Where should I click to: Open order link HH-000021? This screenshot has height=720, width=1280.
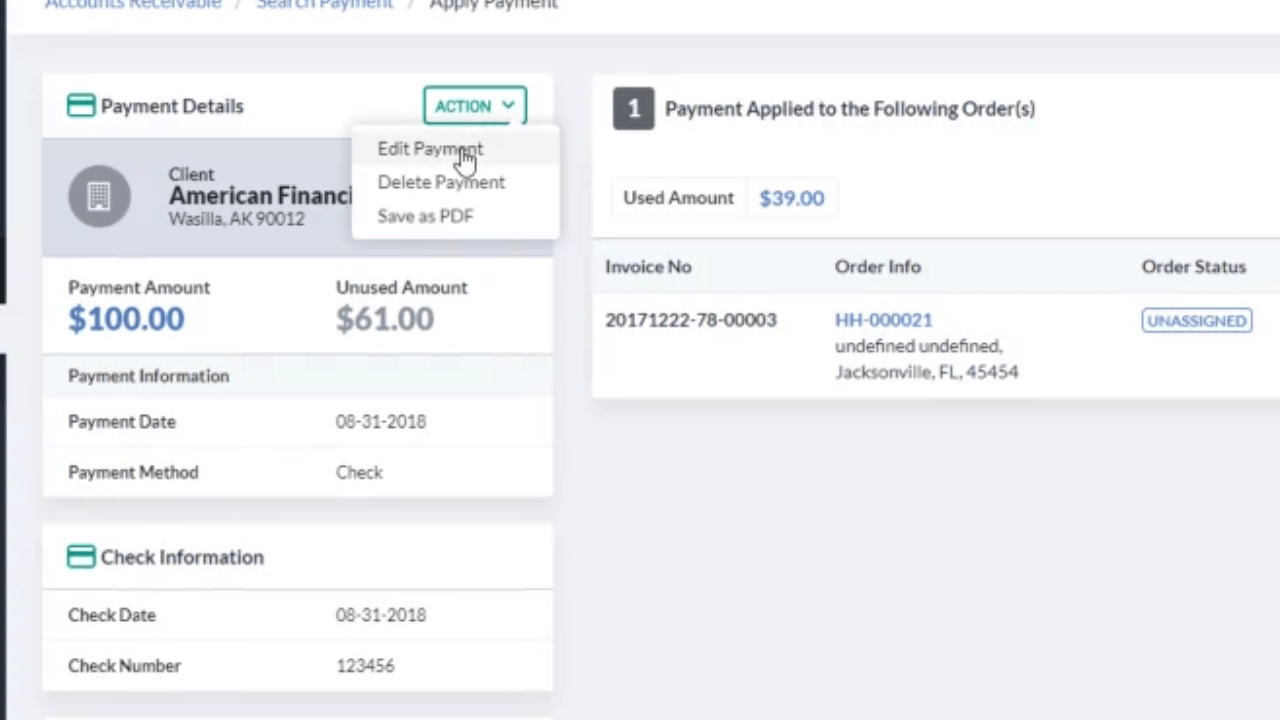(x=883, y=319)
